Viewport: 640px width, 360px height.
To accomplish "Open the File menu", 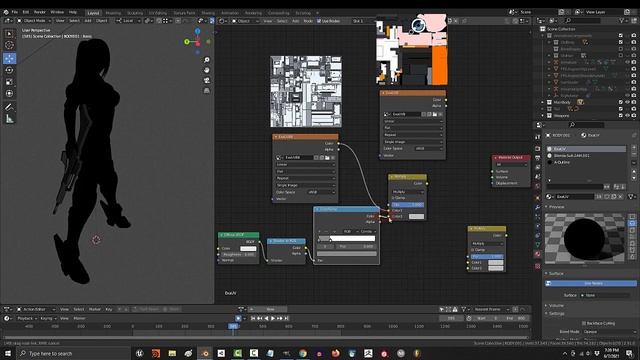I will (15, 12).
